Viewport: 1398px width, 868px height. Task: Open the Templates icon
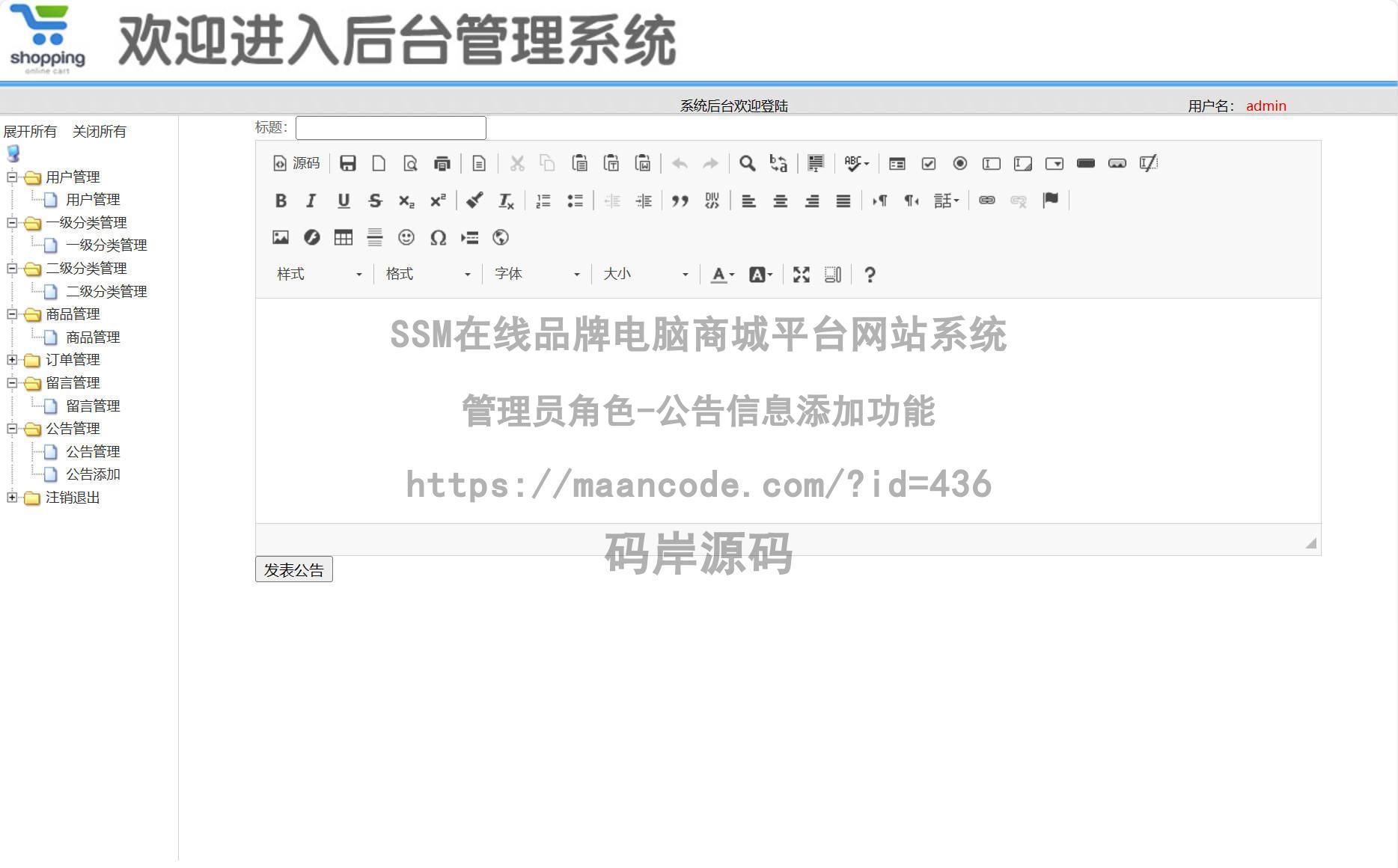479,163
